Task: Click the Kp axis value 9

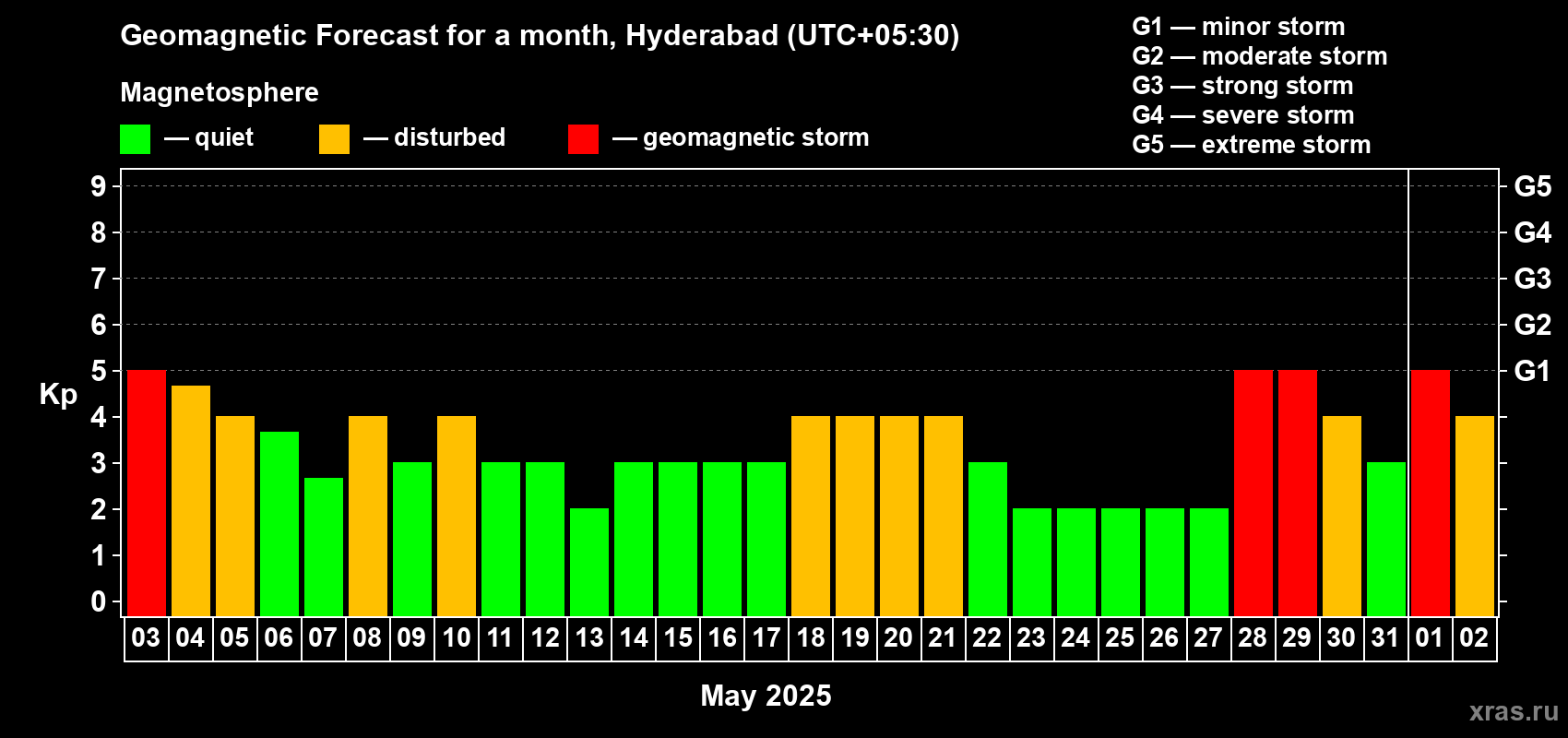Action: pos(99,186)
